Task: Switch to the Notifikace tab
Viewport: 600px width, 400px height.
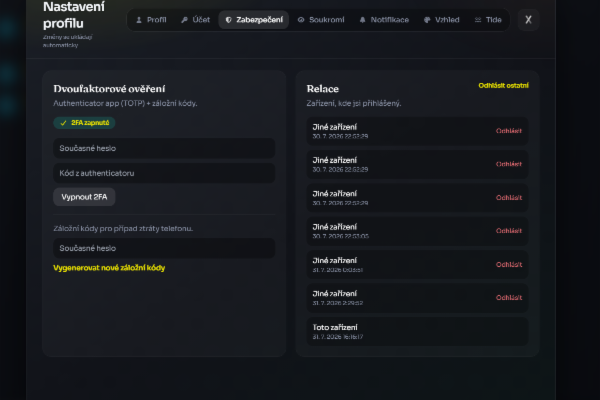Action: (384, 20)
